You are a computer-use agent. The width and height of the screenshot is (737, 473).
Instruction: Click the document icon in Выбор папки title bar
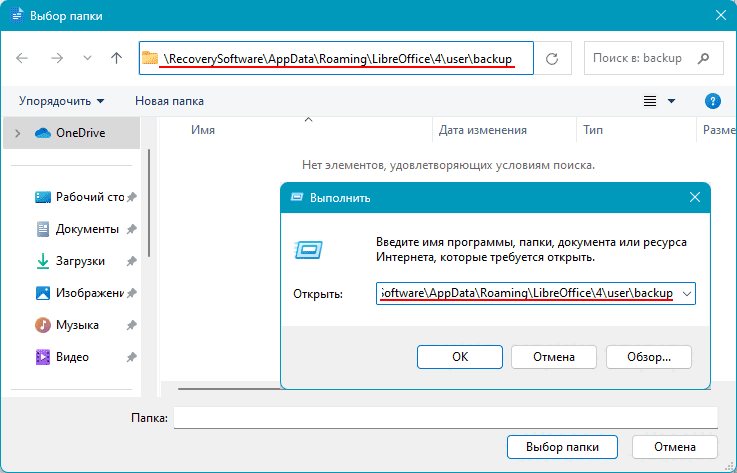(x=17, y=16)
